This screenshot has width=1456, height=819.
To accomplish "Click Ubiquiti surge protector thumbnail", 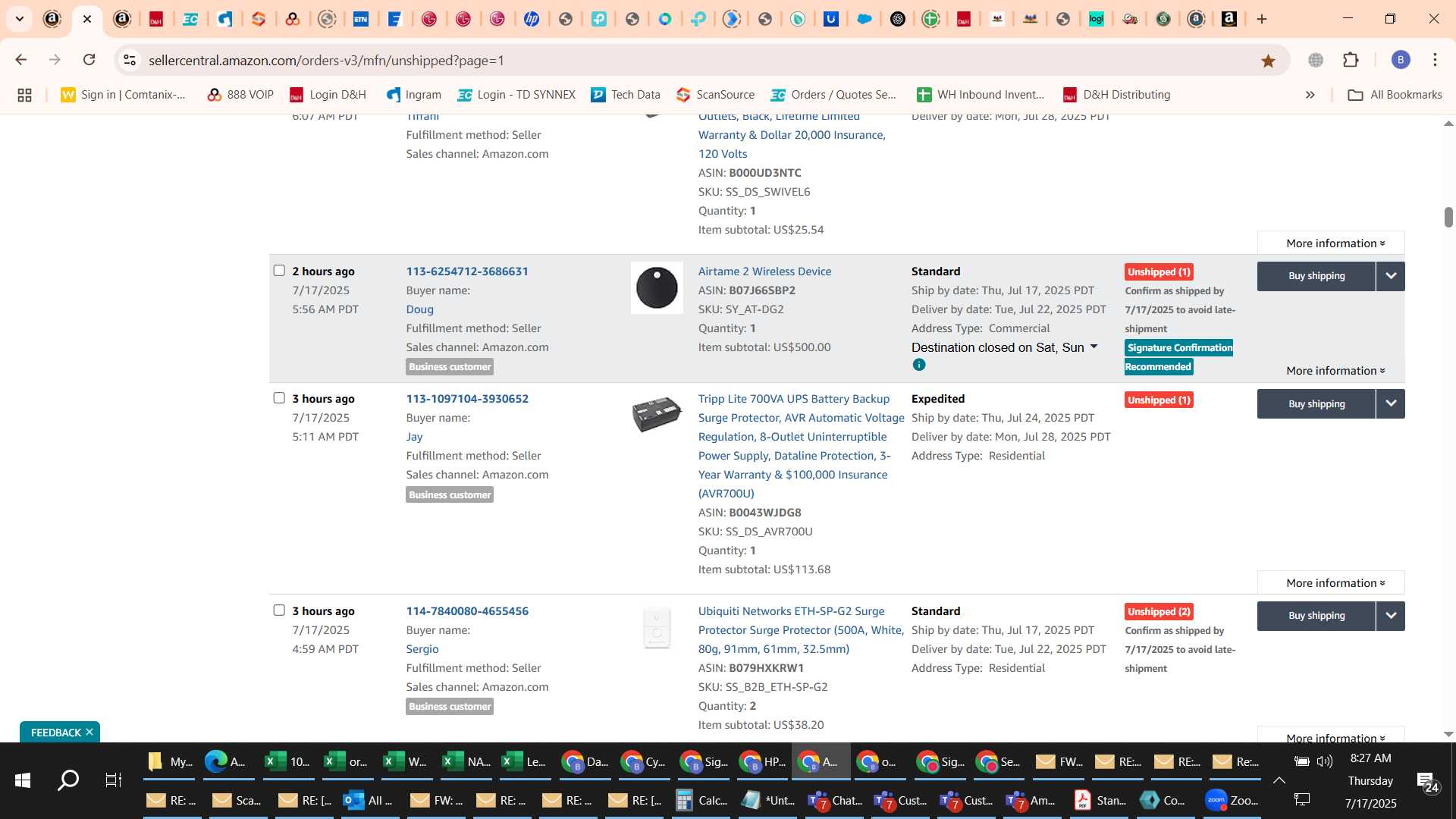I will point(657,628).
